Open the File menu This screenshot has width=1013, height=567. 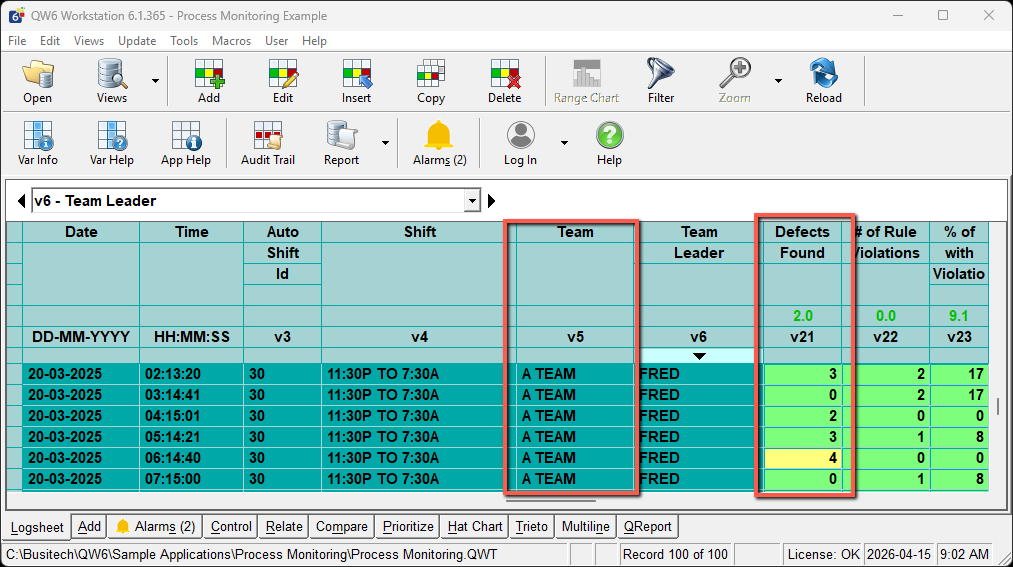[x=17, y=41]
